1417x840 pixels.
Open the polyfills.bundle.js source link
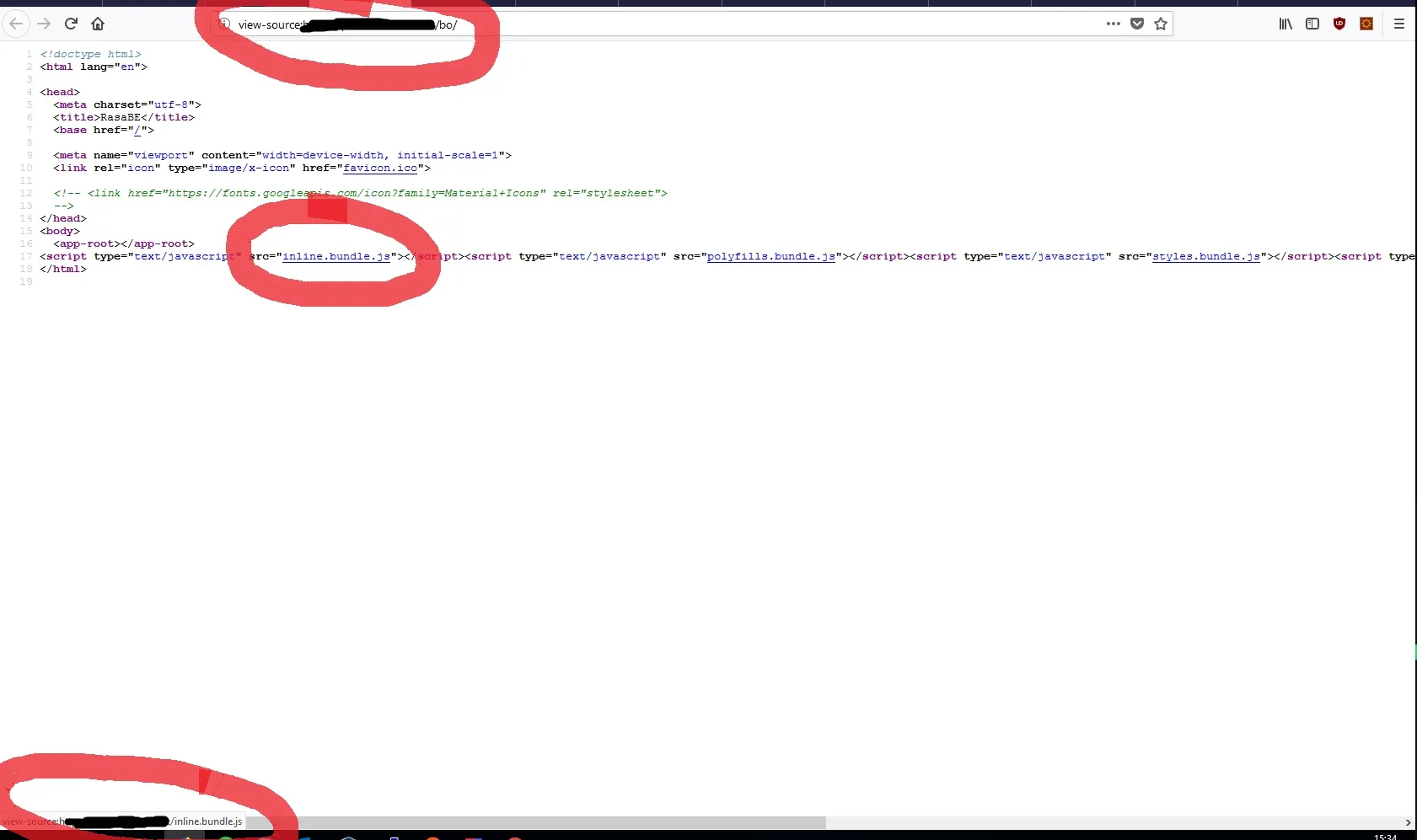(771, 256)
